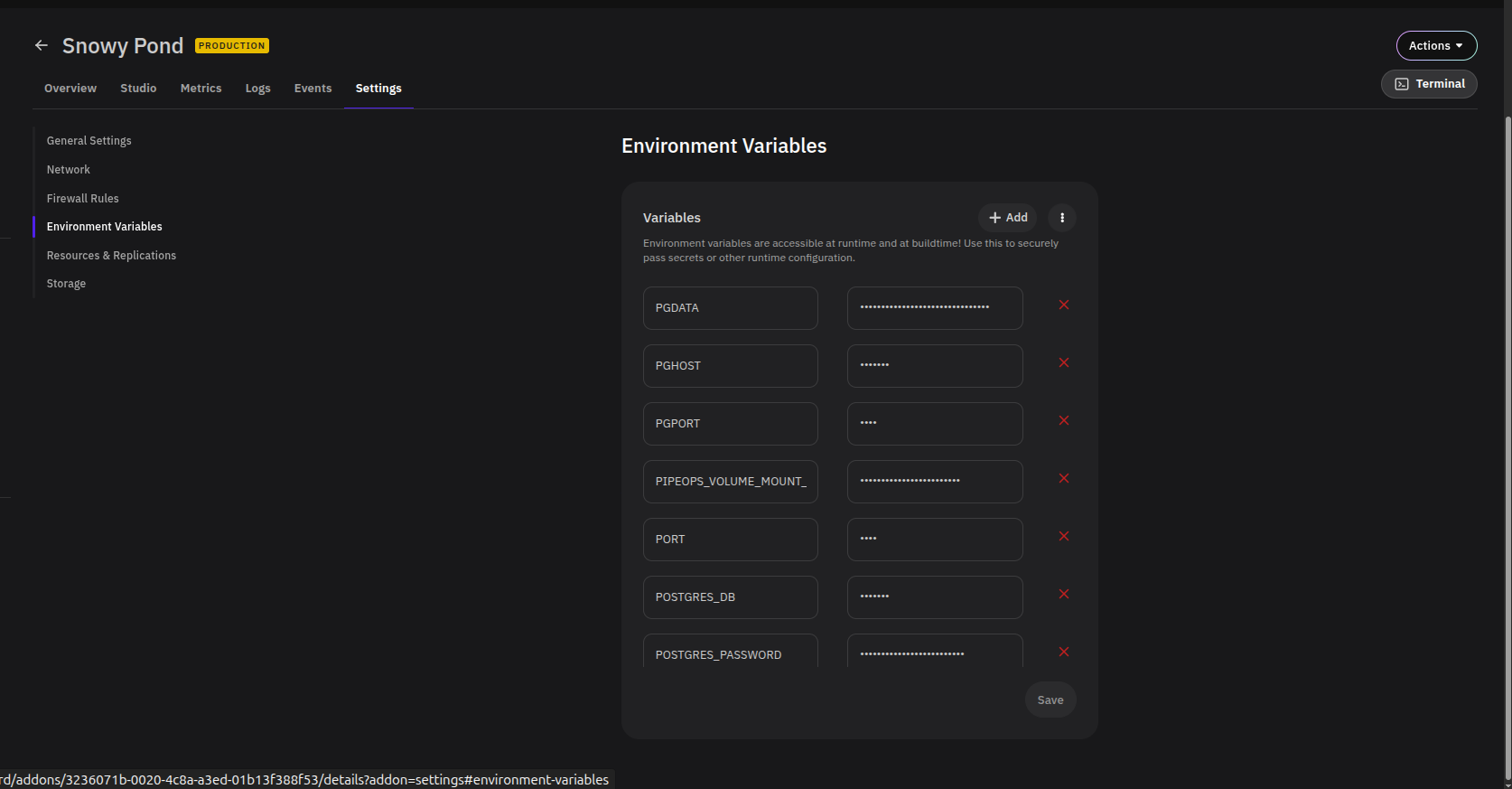Edit the PGPORT key field

coord(731,424)
